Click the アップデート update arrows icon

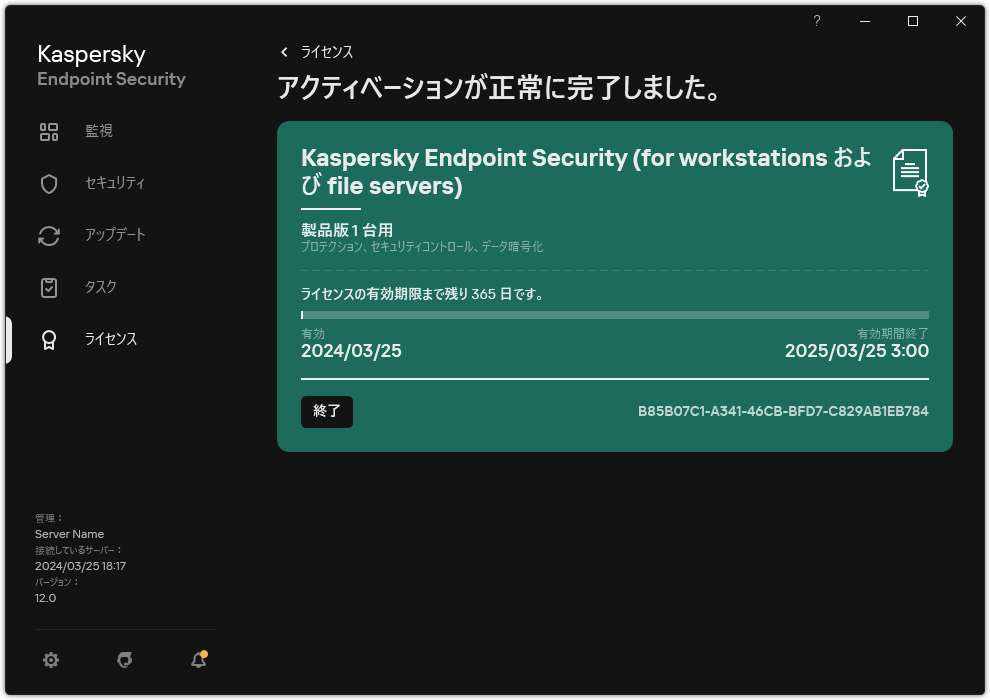coord(49,235)
